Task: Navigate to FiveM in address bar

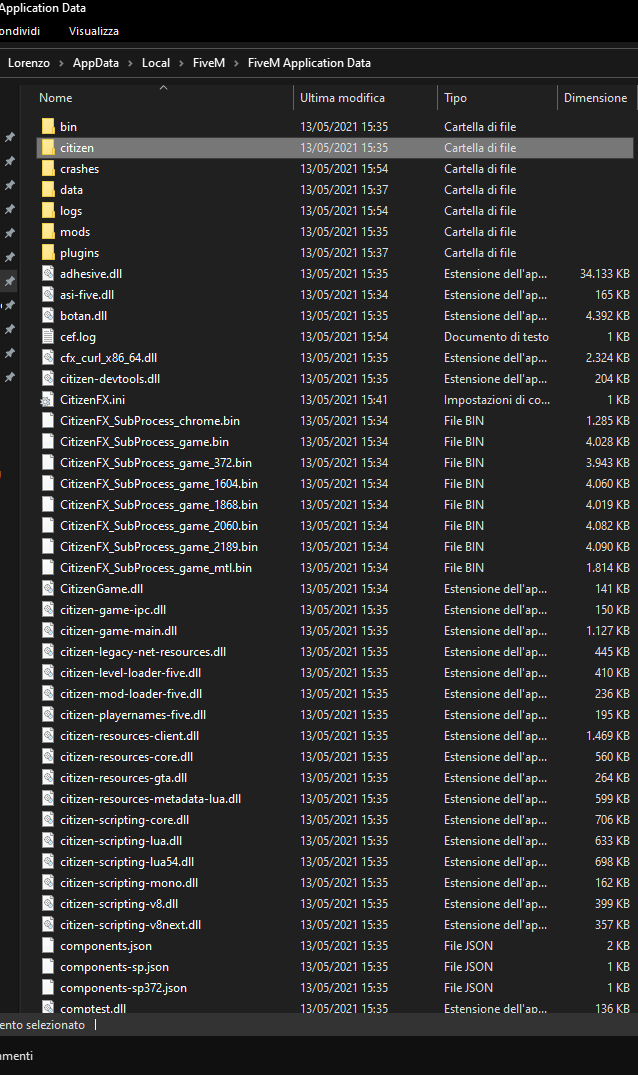Action: (208, 62)
